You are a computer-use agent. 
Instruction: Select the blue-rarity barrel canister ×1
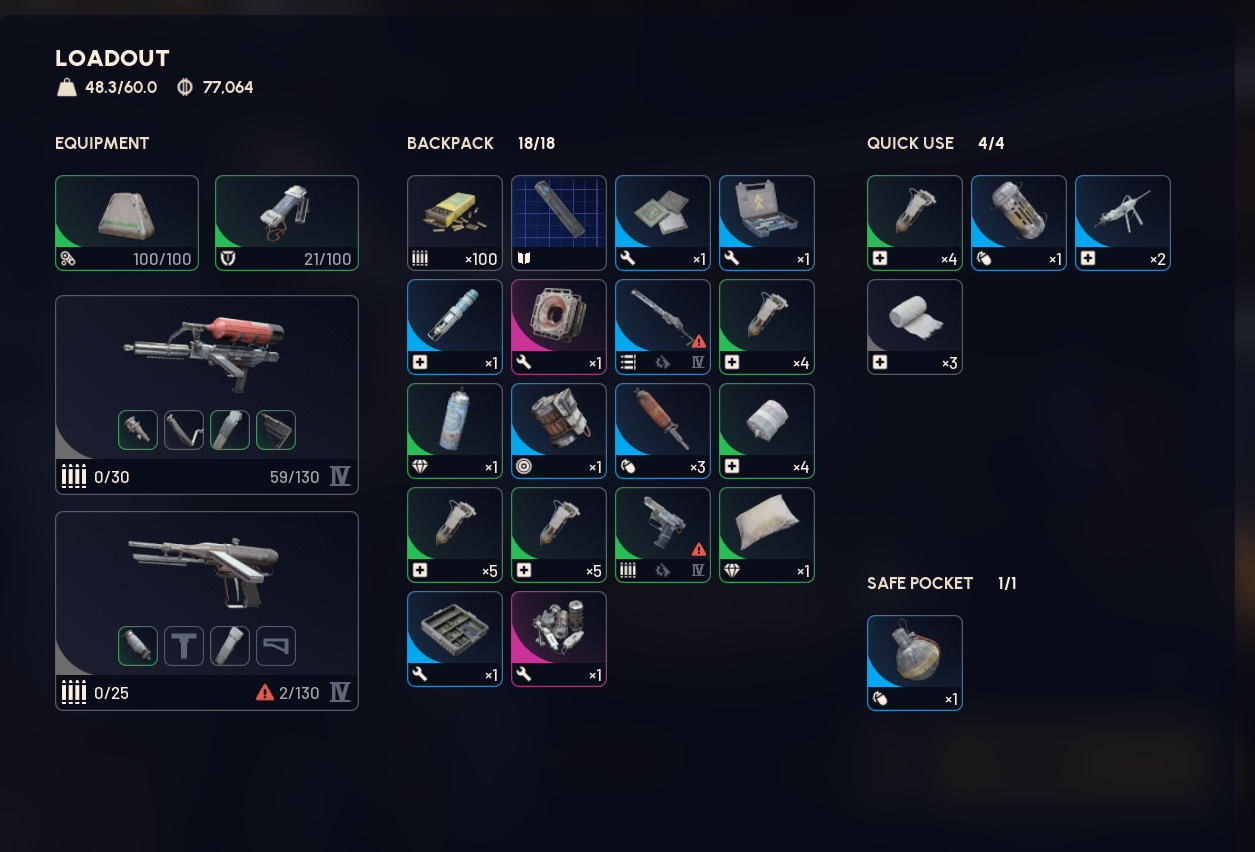tap(559, 431)
